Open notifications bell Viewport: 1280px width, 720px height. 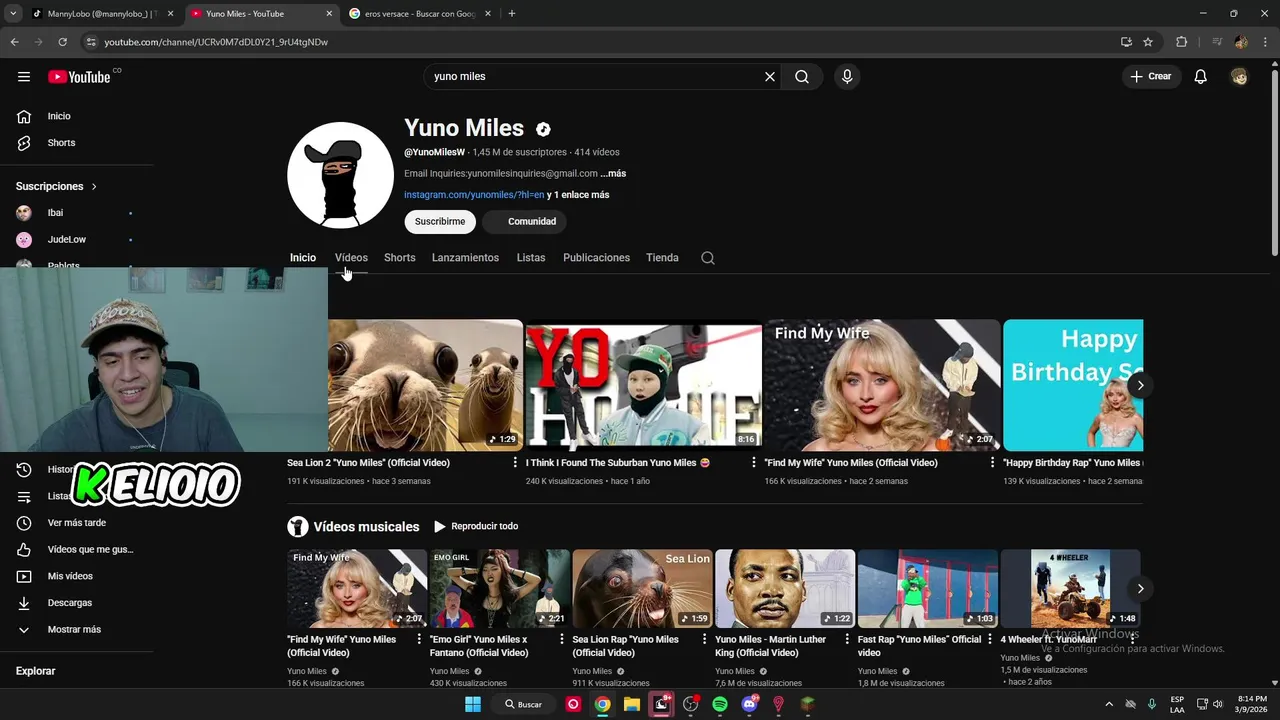pos(1201,77)
